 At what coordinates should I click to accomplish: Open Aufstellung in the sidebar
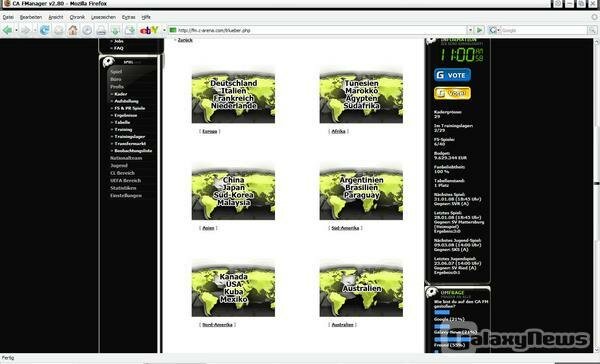[x=127, y=101]
